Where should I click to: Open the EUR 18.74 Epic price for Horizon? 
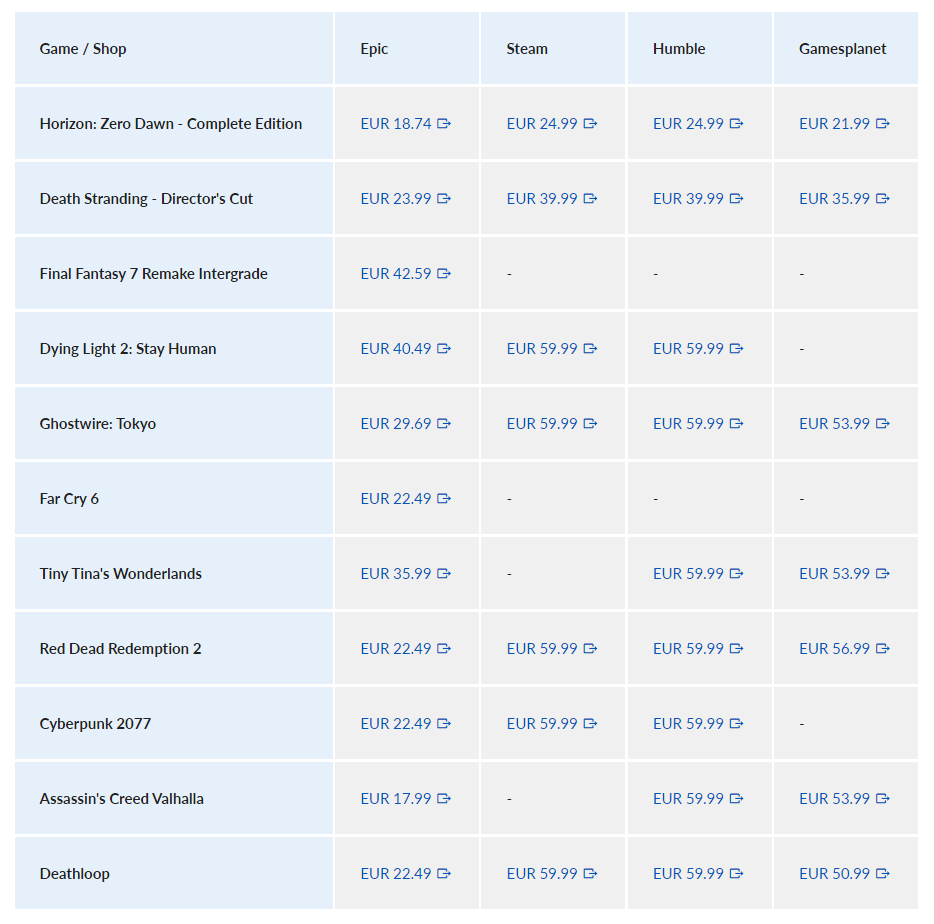click(396, 124)
